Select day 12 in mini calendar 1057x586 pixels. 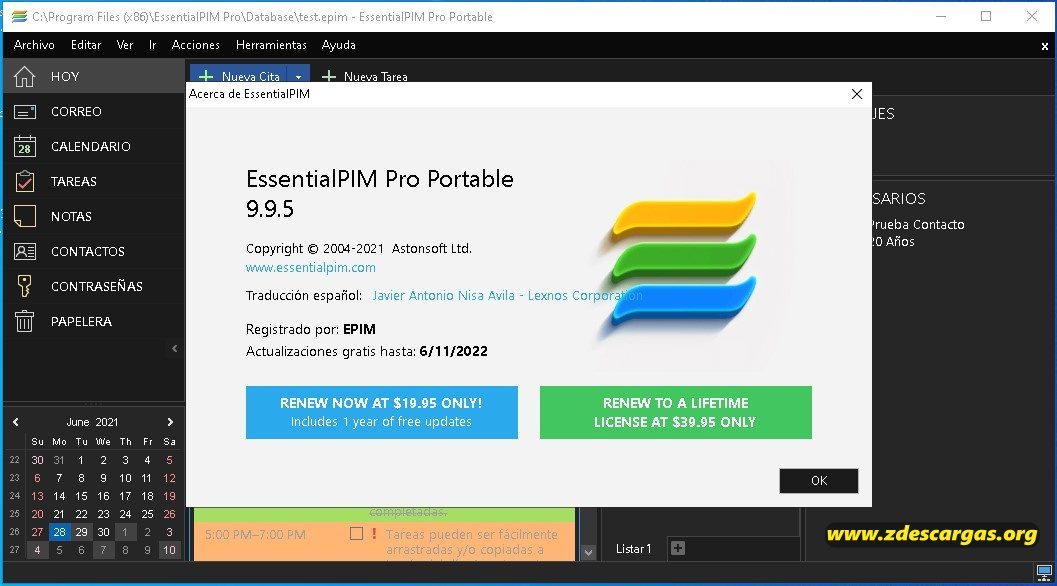169,478
